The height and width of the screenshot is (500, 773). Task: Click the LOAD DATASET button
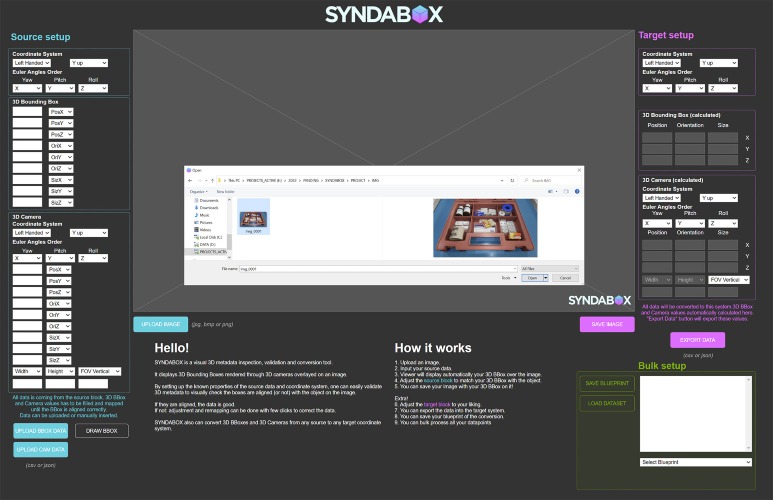click(607, 403)
